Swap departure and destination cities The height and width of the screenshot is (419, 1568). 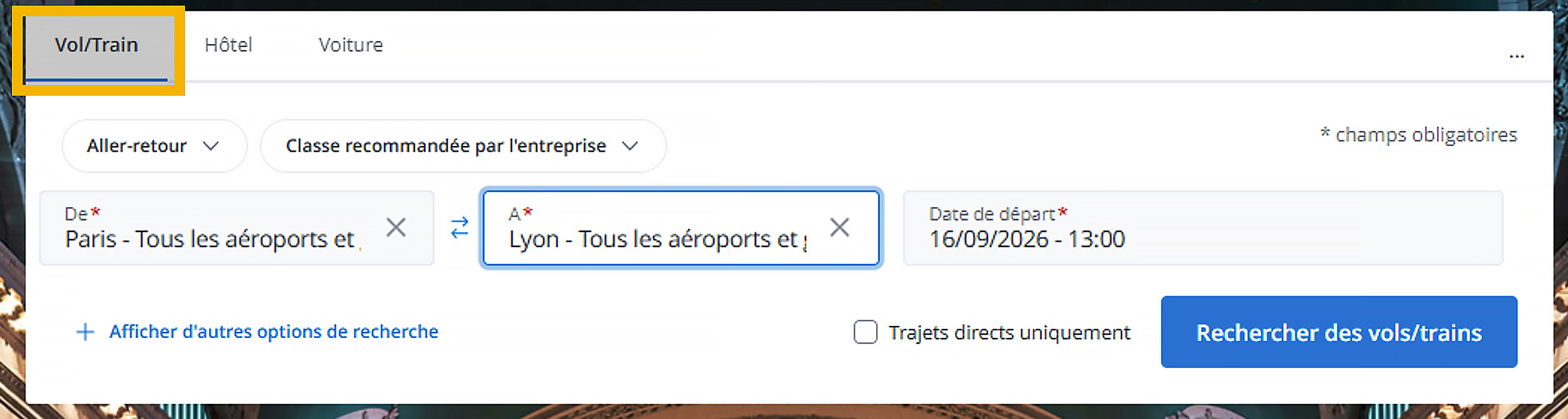460,228
